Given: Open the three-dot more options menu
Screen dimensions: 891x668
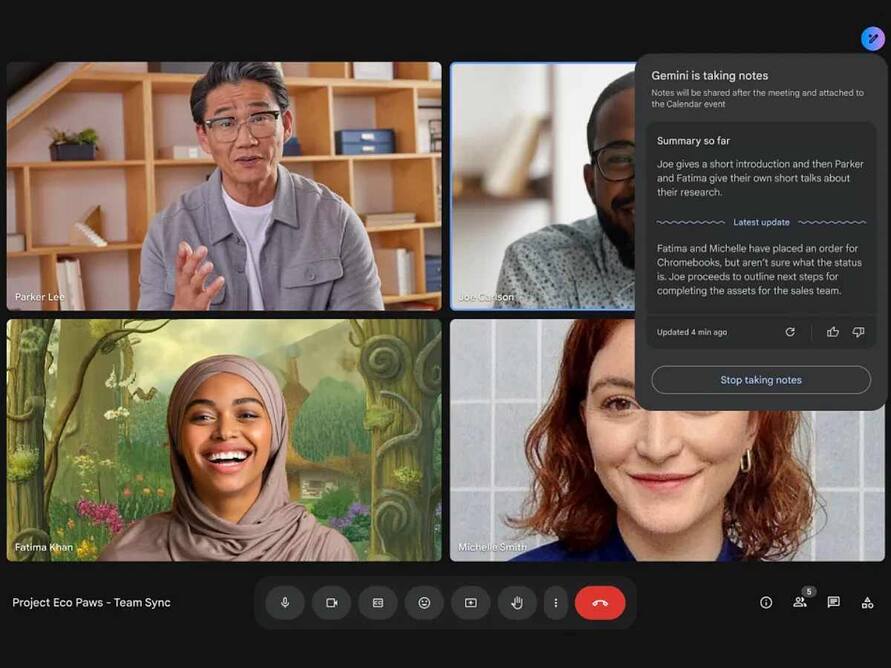Looking at the screenshot, I should click(556, 603).
